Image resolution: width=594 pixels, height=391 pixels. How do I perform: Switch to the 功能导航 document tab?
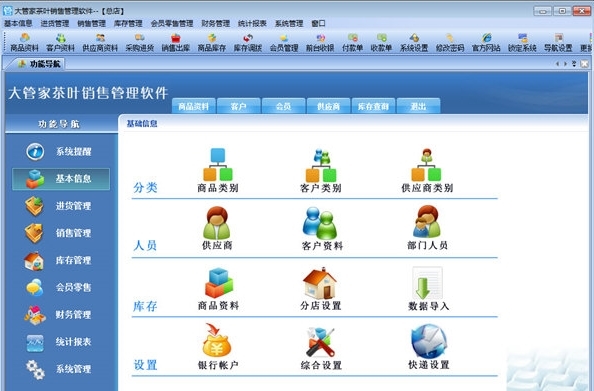39,64
